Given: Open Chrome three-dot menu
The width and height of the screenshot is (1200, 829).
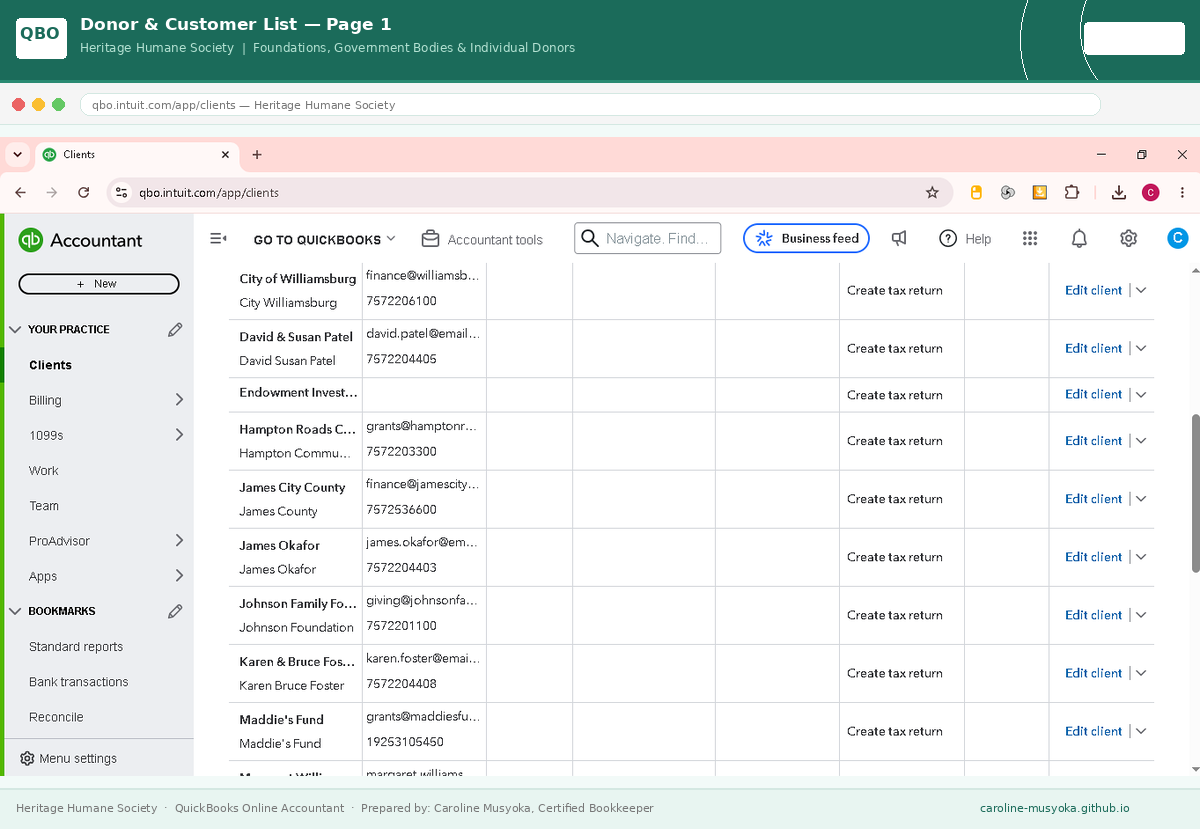Looking at the screenshot, I should point(1183,193).
